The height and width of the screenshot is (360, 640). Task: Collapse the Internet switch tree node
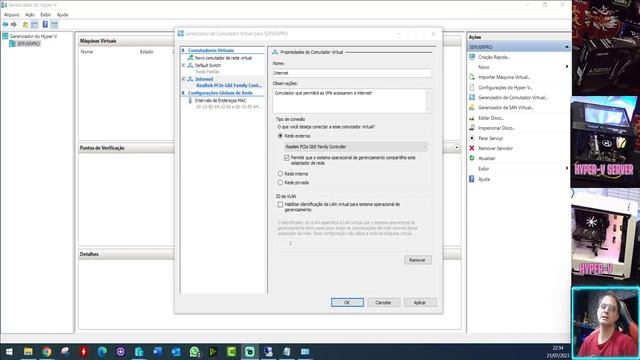(183, 79)
